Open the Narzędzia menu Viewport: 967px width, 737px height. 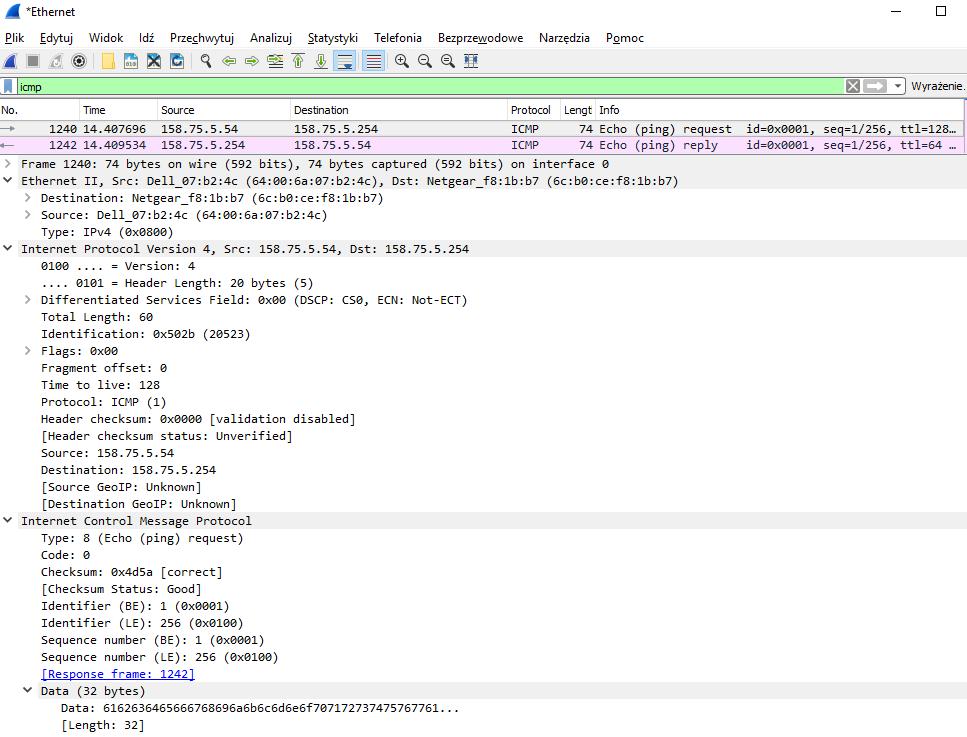pos(564,38)
